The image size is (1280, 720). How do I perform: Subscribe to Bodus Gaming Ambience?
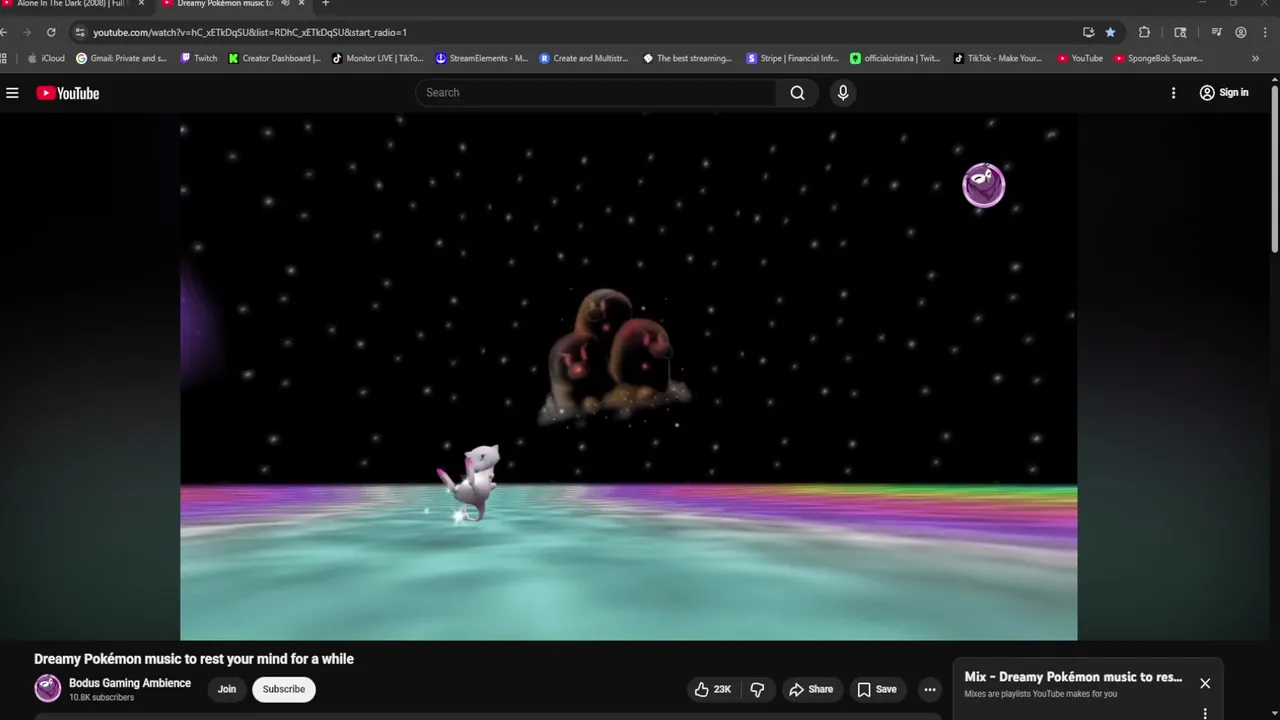coord(284,689)
